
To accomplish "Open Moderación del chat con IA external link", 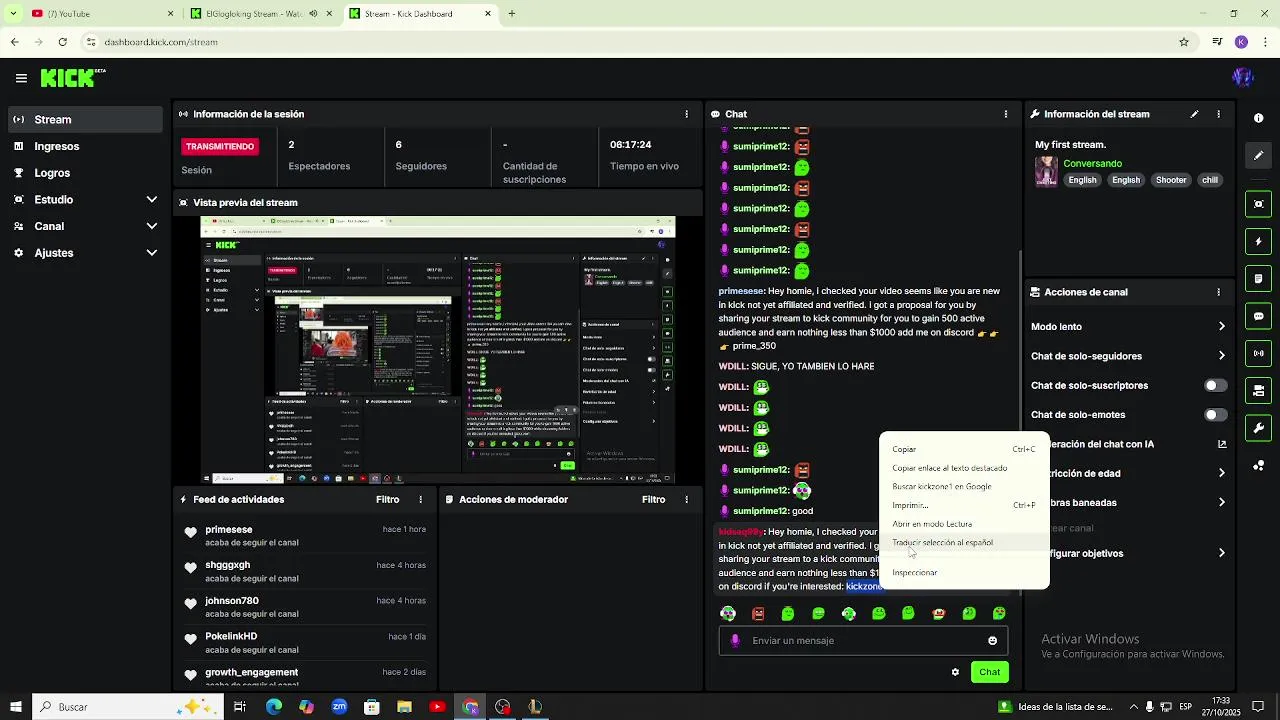I will point(1222,444).
